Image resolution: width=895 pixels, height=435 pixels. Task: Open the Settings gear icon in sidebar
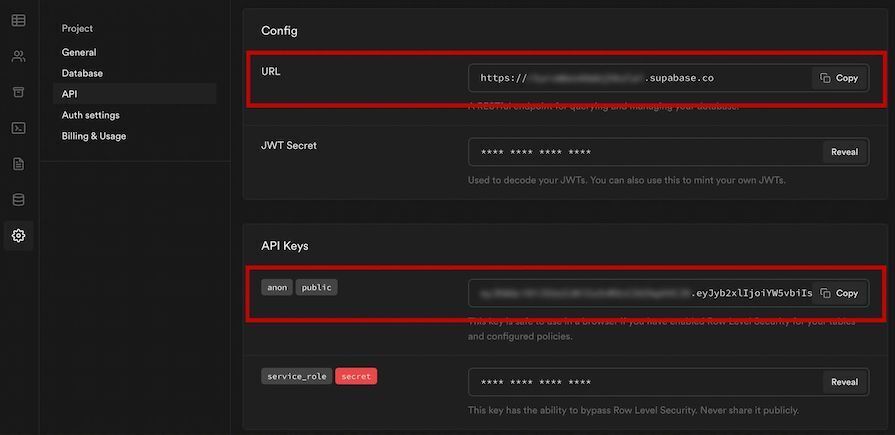(x=18, y=235)
